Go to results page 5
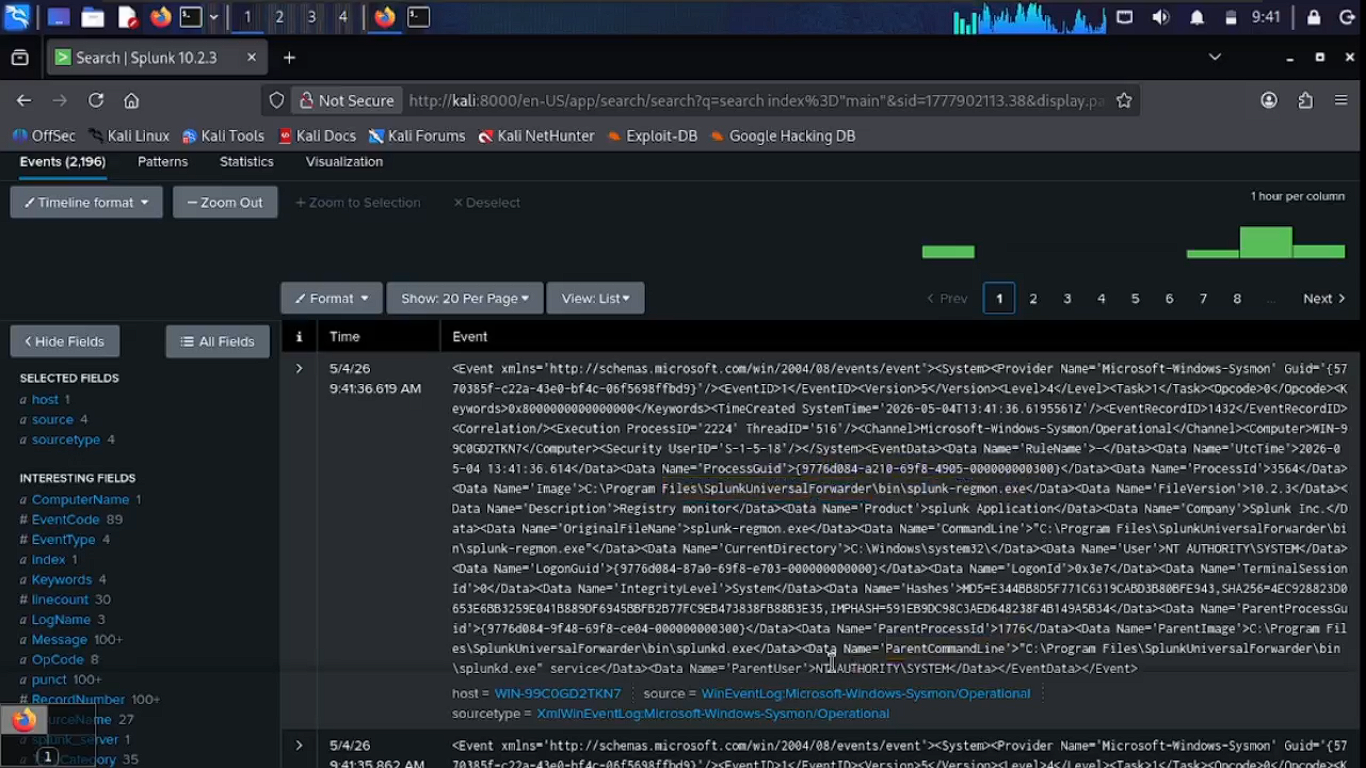The image size is (1366, 768). (x=1135, y=298)
